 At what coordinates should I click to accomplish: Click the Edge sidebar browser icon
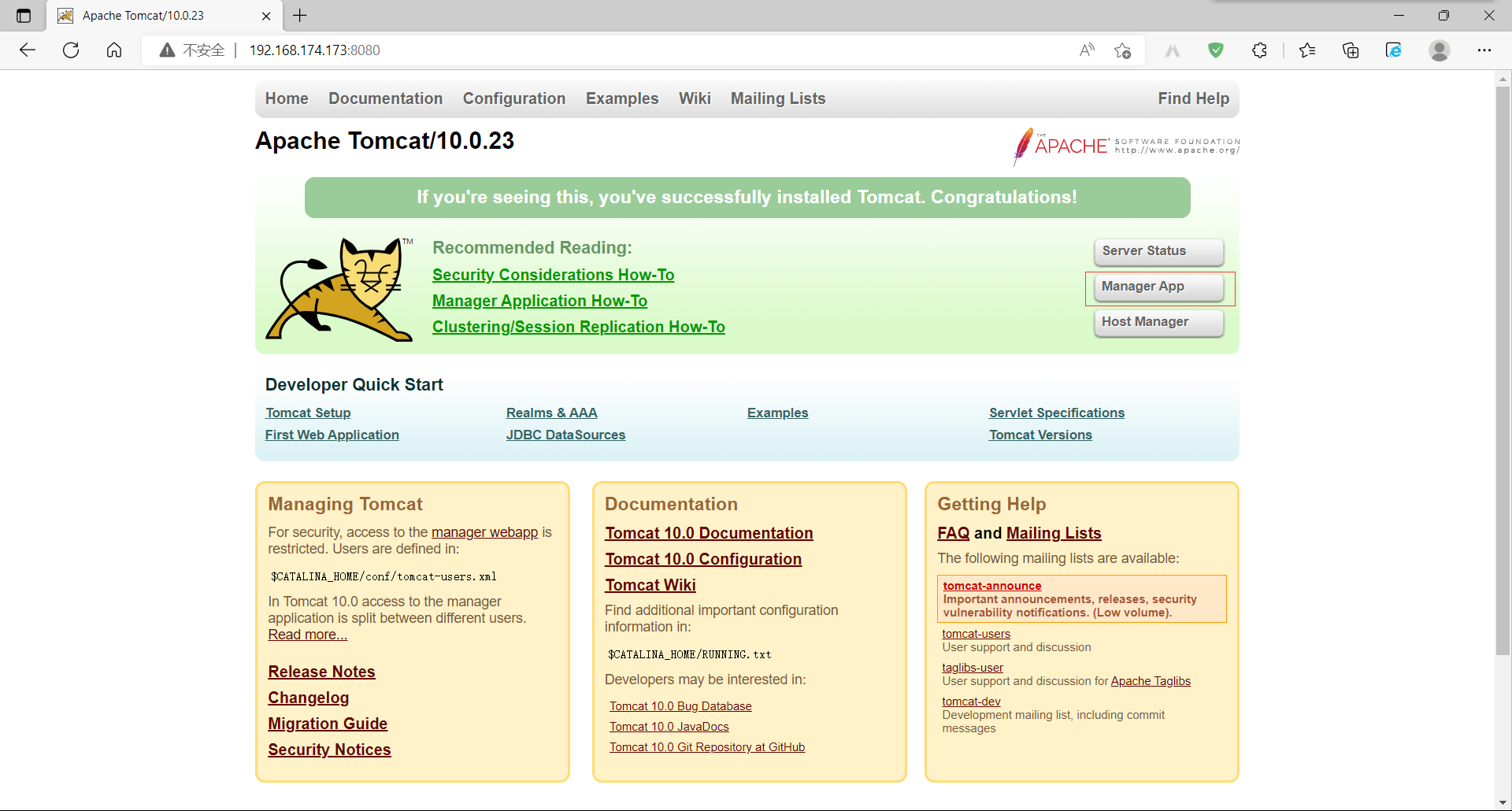click(x=1394, y=50)
